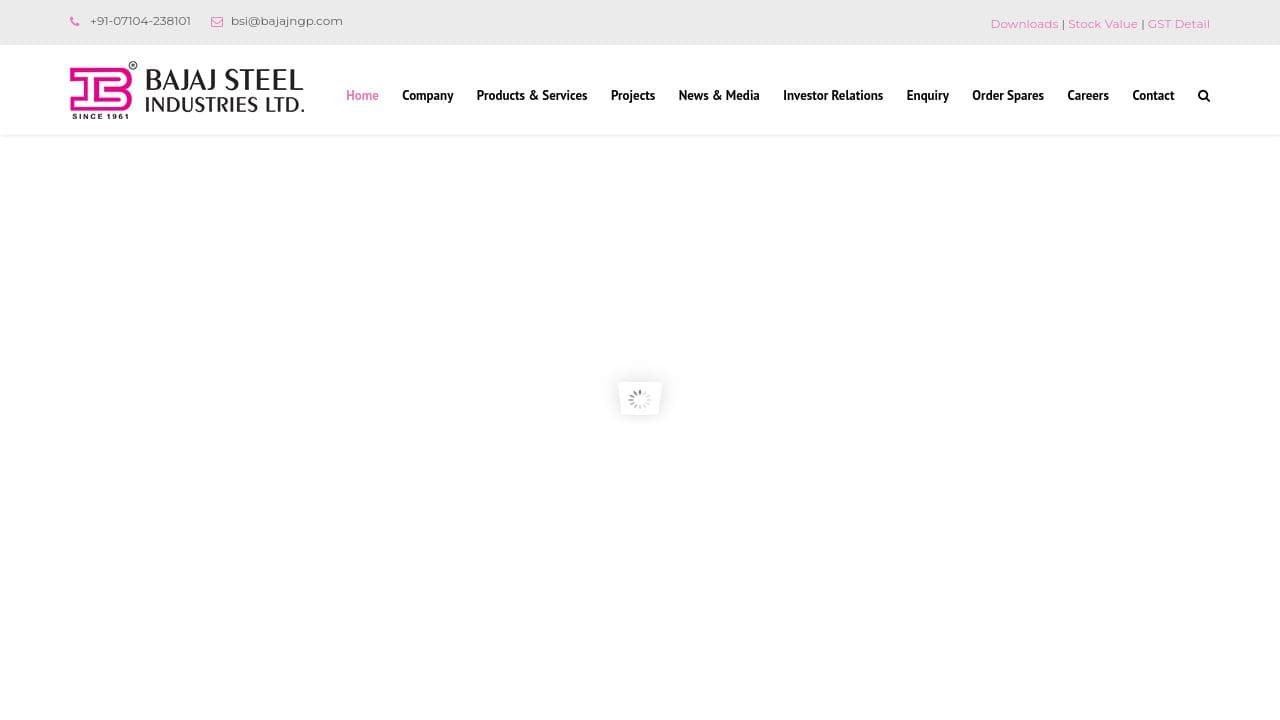Open the Investor Relations menu
The height and width of the screenshot is (720, 1280).
point(833,95)
